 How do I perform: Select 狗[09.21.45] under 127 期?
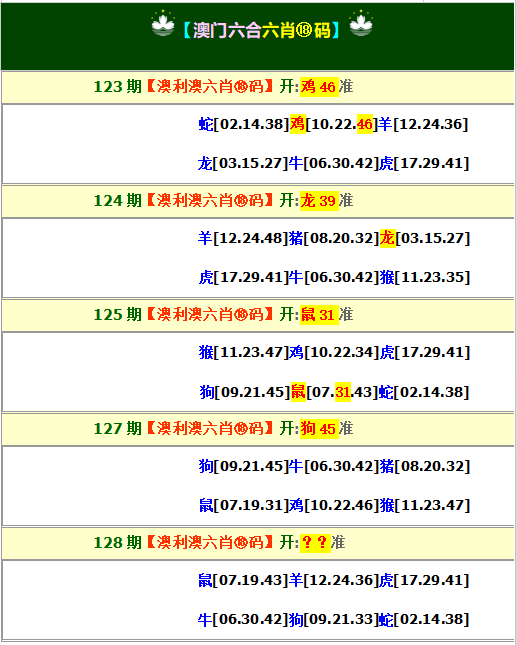point(243,466)
